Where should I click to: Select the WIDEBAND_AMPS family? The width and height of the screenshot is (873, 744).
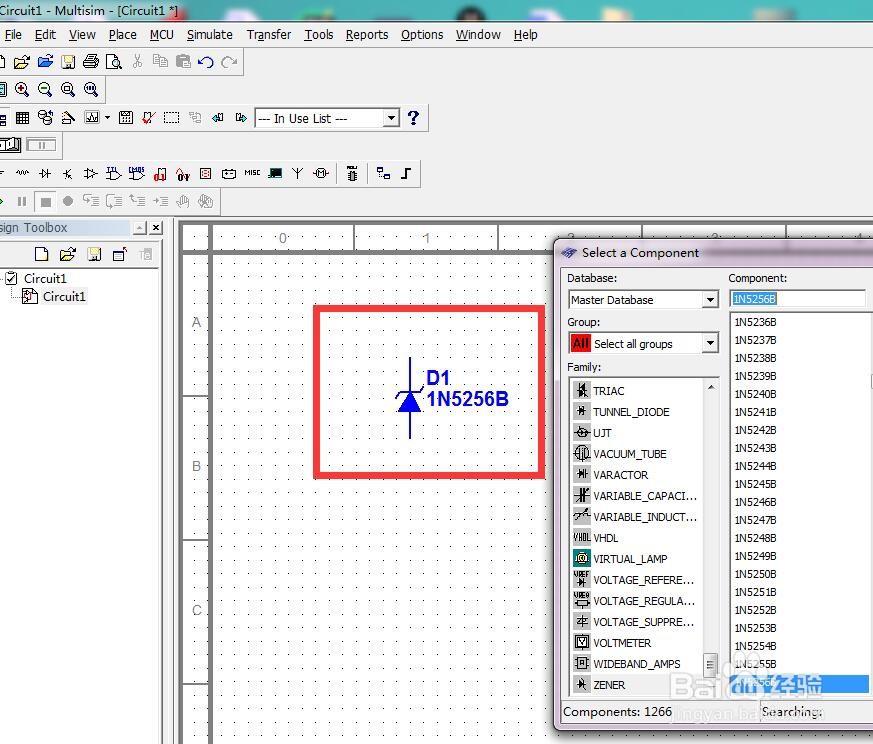point(637,664)
